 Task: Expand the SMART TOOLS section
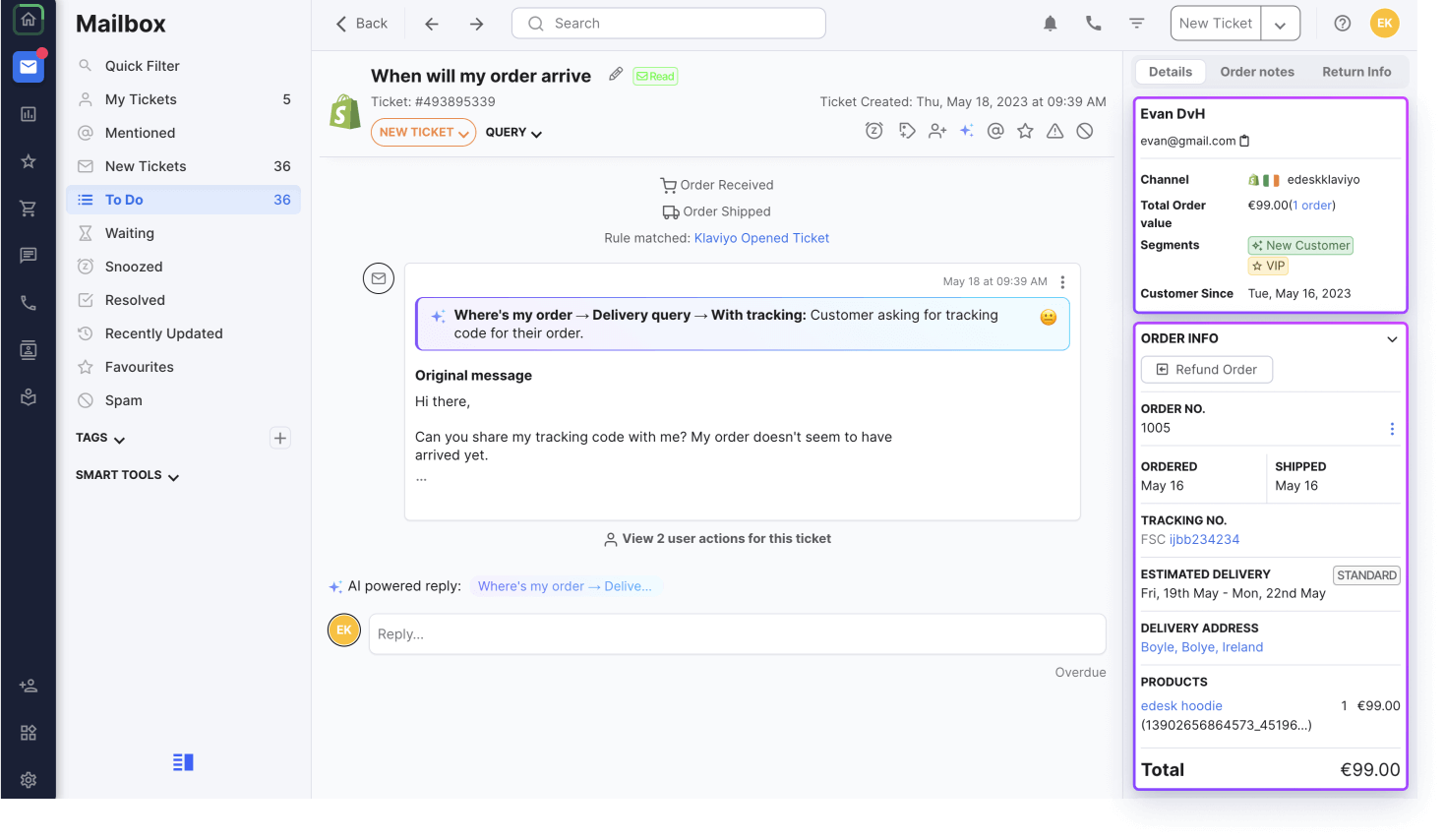(x=128, y=475)
